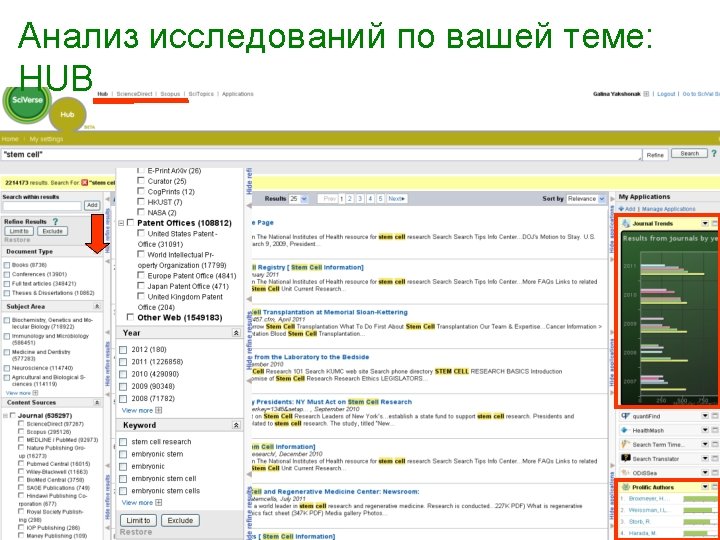Collapse the Keyword section
Screen dimensions: 720x540
click(x=236, y=426)
